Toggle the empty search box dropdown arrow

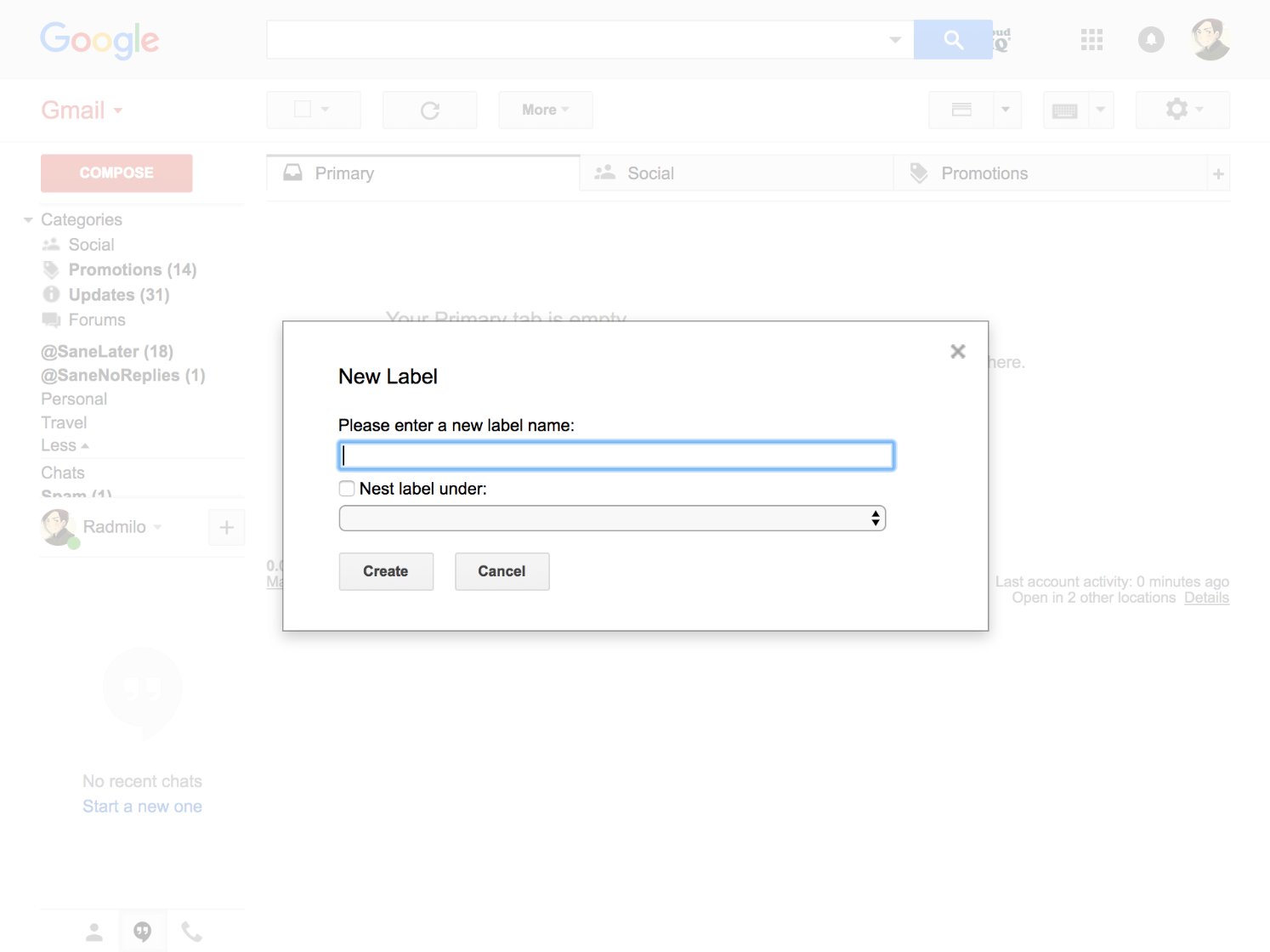click(x=894, y=39)
